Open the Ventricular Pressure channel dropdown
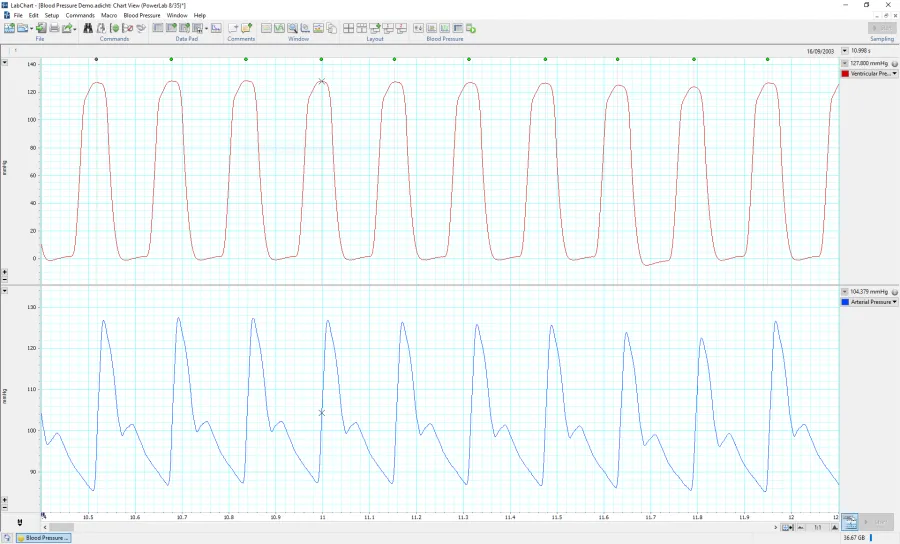The image size is (900, 544). point(894,74)
